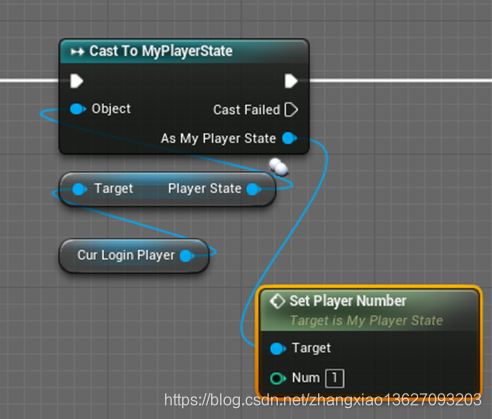Click the Cast Failed execution pin
The width and height of the screenshot is (492, 419).
[x=291, y=110]
